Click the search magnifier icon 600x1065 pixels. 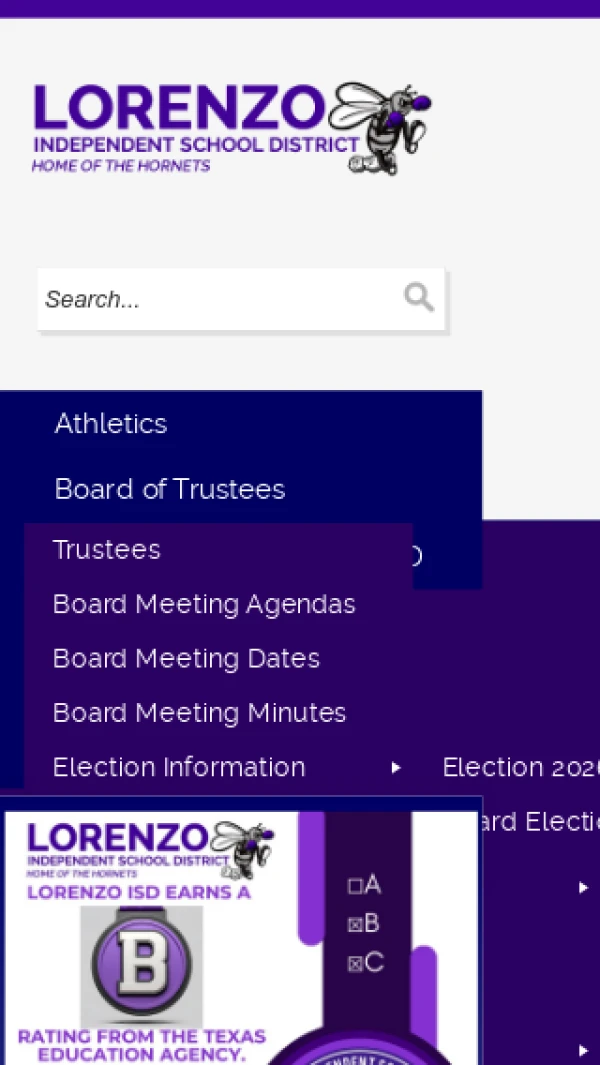tap(418, 297)
